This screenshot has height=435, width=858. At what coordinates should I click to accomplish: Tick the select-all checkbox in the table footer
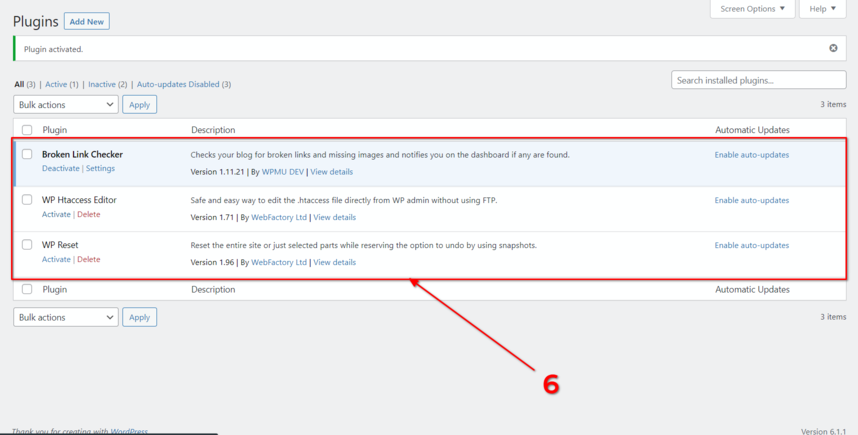point(27,289)
